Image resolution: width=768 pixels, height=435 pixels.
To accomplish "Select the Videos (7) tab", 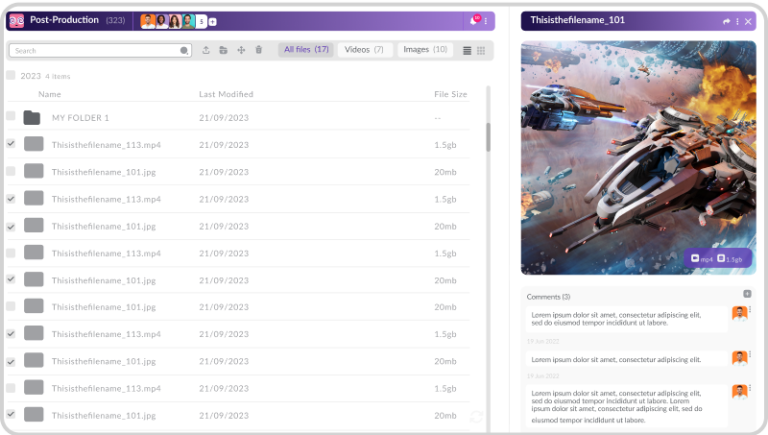I will [x=364, y=50].
